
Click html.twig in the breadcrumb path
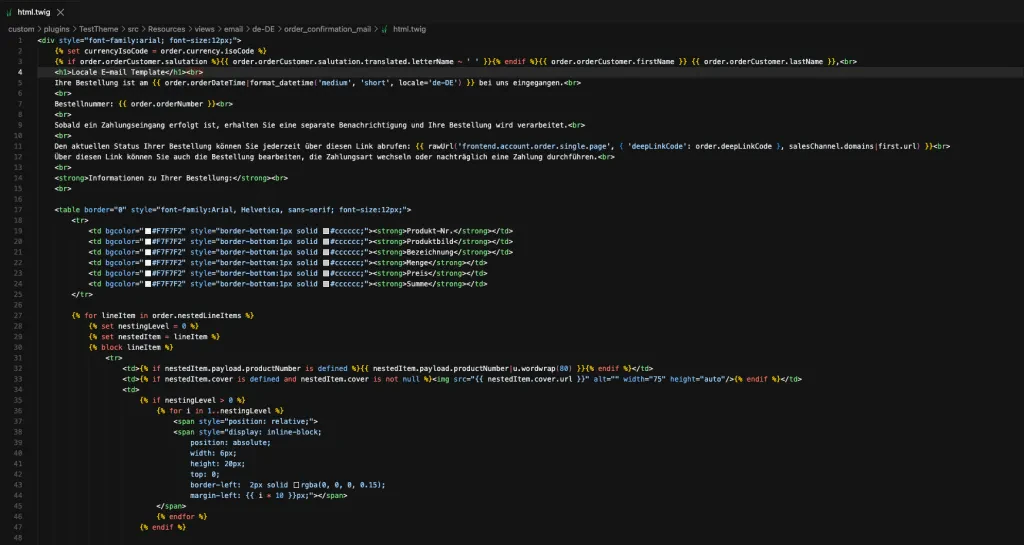[x=409, y=29]
